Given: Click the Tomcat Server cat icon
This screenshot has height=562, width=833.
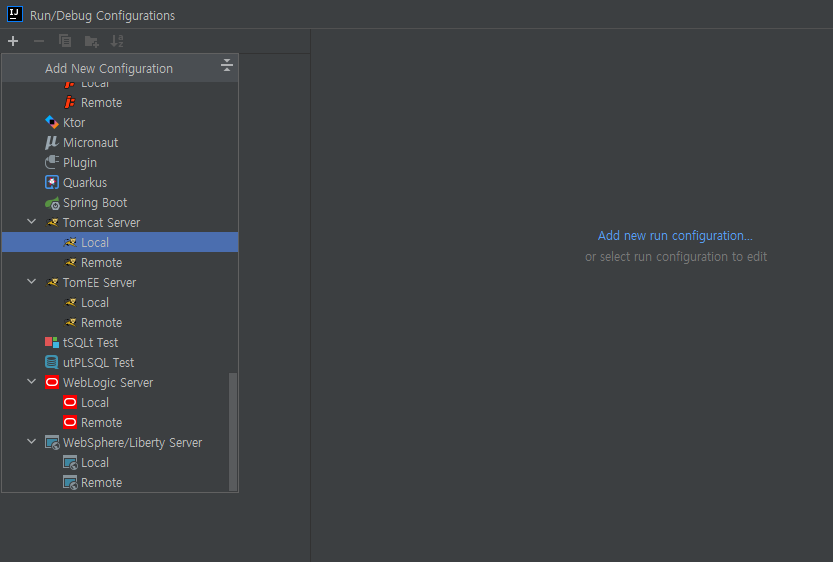Looking at the screenshot, I should point(52,223).
